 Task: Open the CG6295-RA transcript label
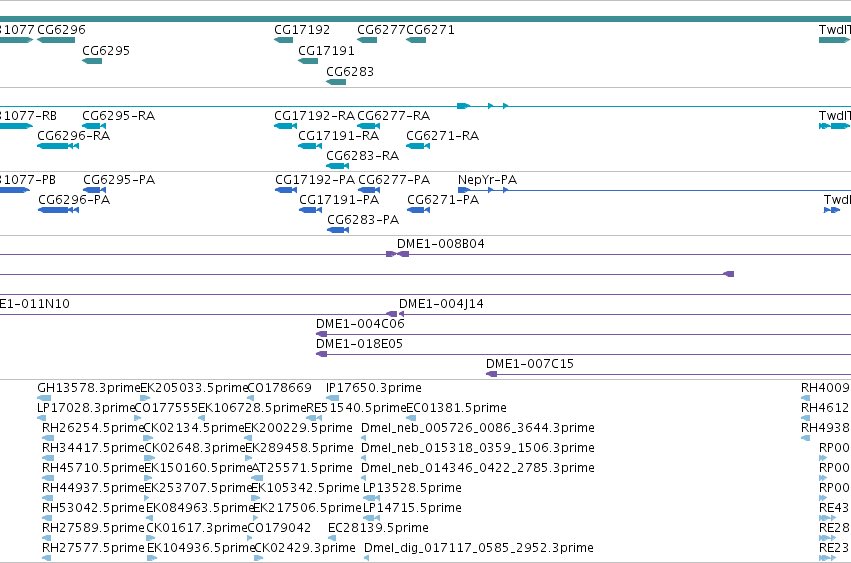118,116
